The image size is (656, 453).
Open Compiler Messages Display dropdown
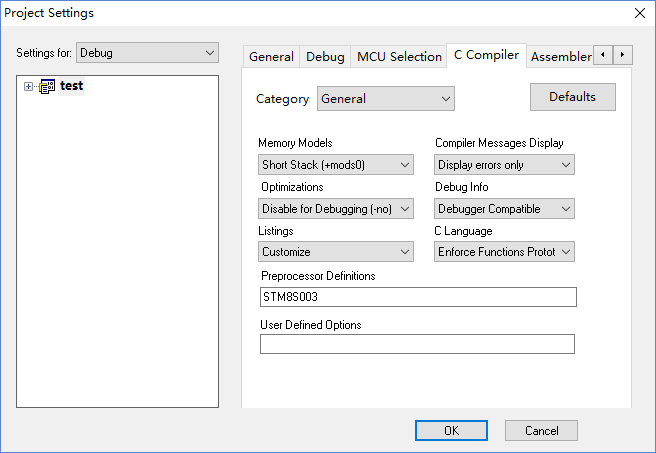(504, 165)
